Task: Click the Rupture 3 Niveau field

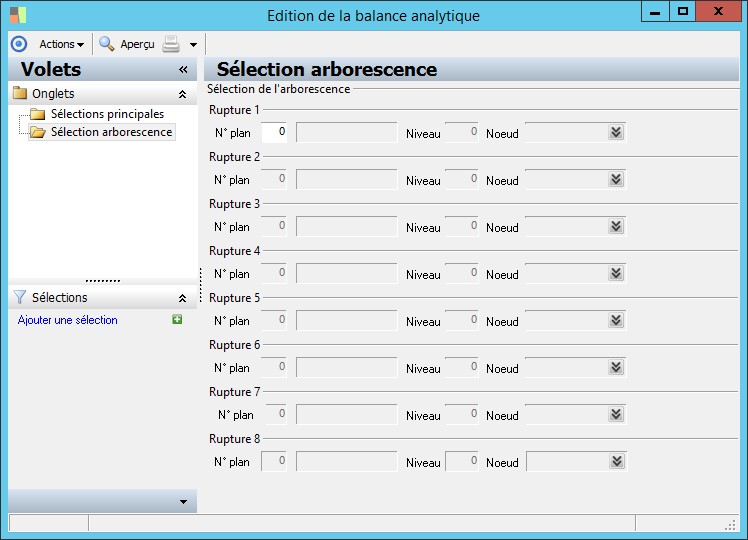Action: [x=462, y=226]
